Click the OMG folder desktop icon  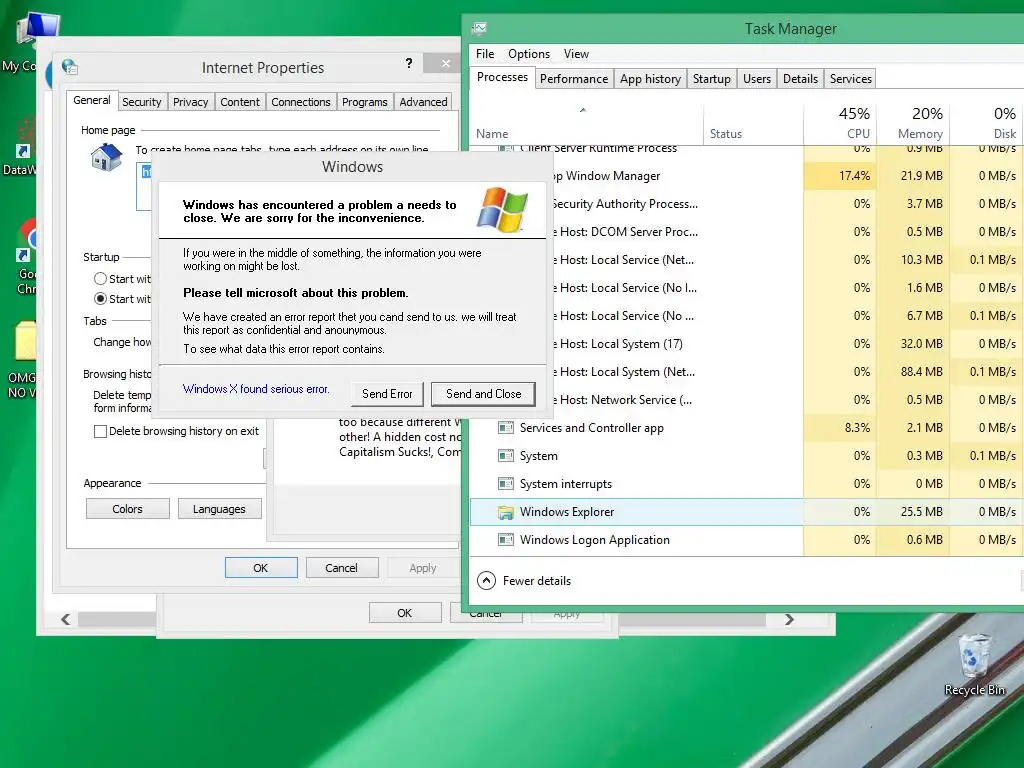coord(24,360)
